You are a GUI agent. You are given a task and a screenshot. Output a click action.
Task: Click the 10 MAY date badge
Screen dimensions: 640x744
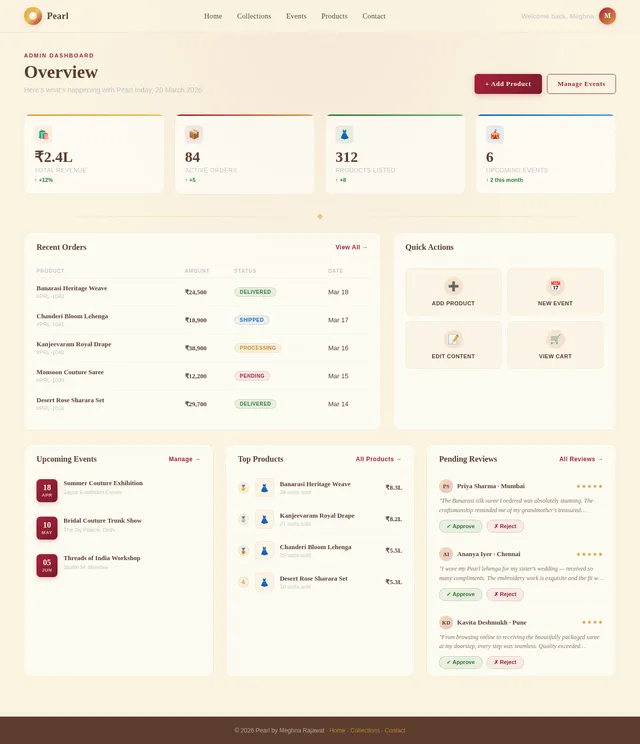(47, 528)
